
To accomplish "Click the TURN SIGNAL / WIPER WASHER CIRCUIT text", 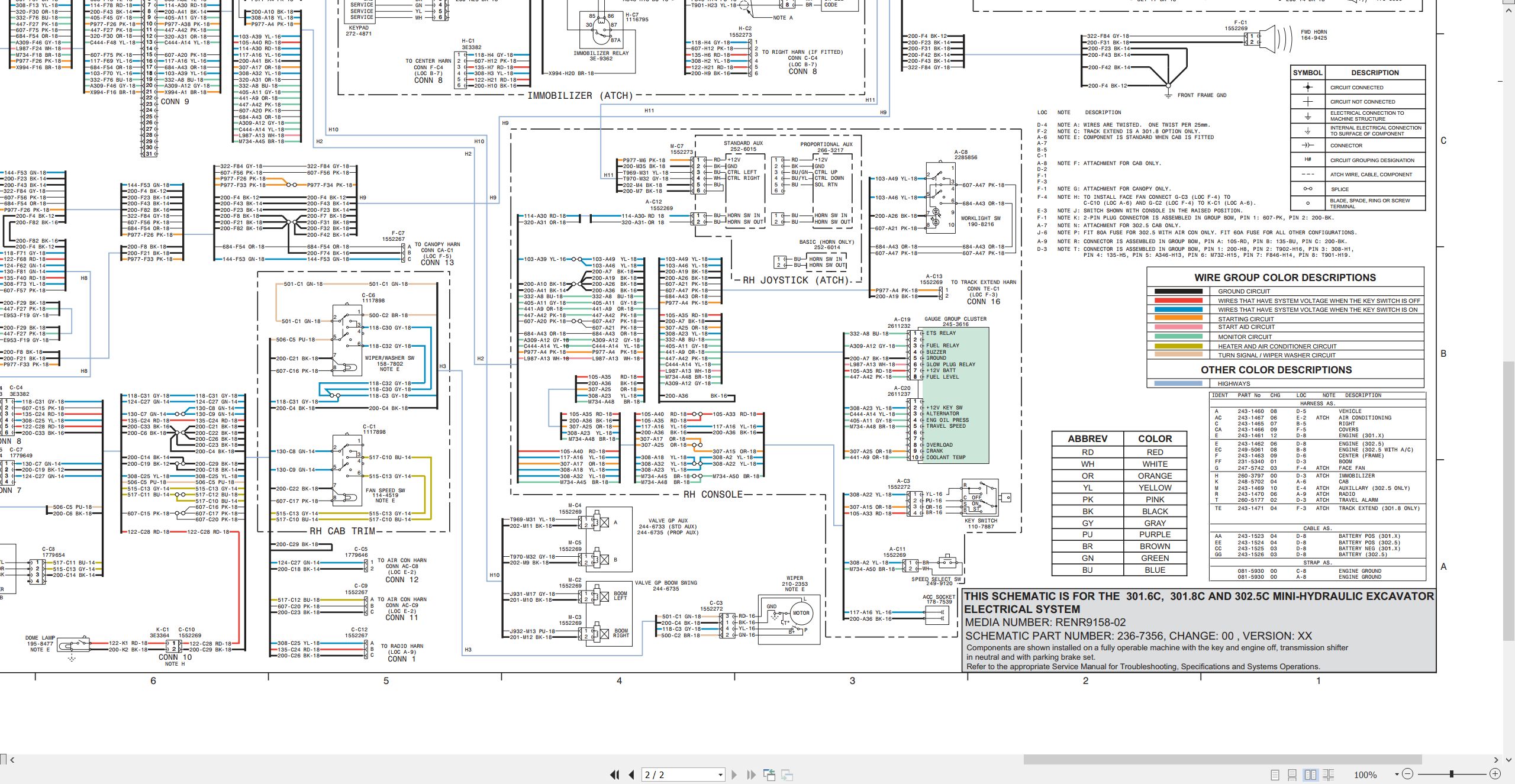I will click(x=1277, y=356).
